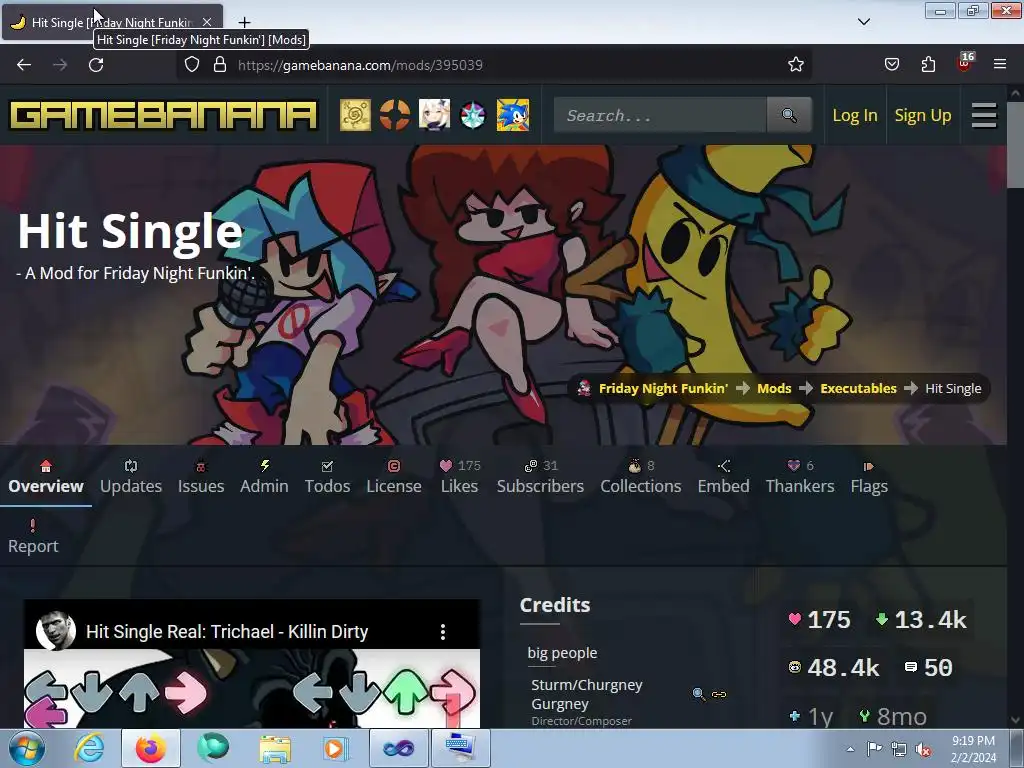
Task: Open Mods breadcrumb link
Action: 774,389
